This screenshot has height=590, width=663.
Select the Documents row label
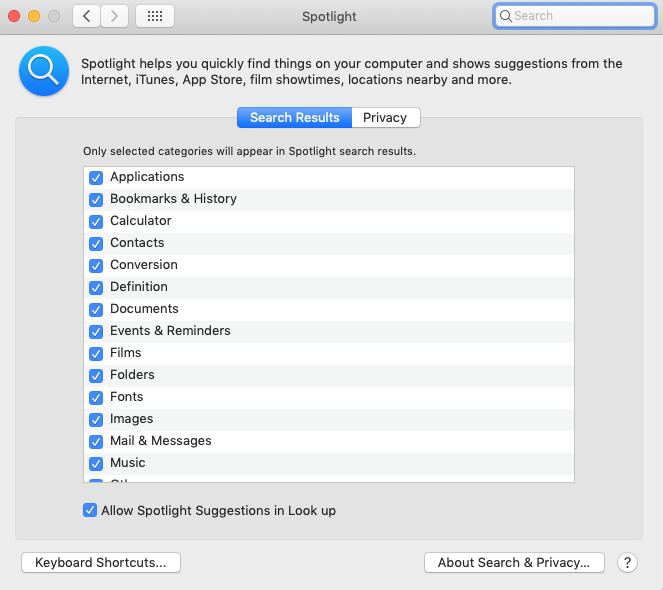click(x=144, y=309)
